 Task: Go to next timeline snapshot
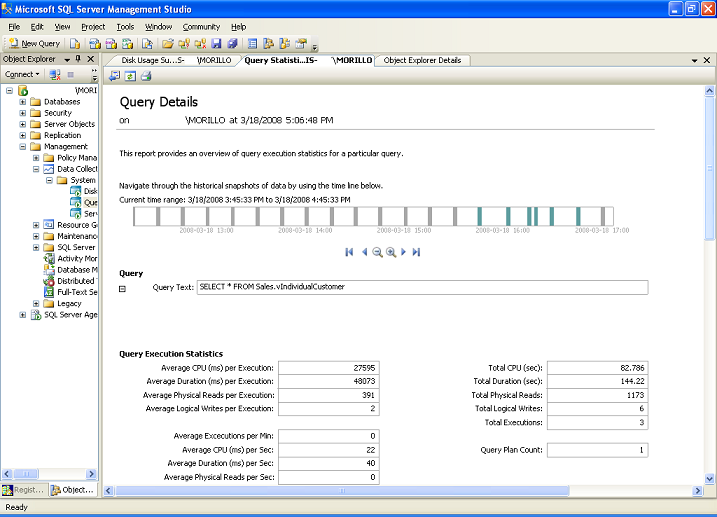[x=403, y=252]
